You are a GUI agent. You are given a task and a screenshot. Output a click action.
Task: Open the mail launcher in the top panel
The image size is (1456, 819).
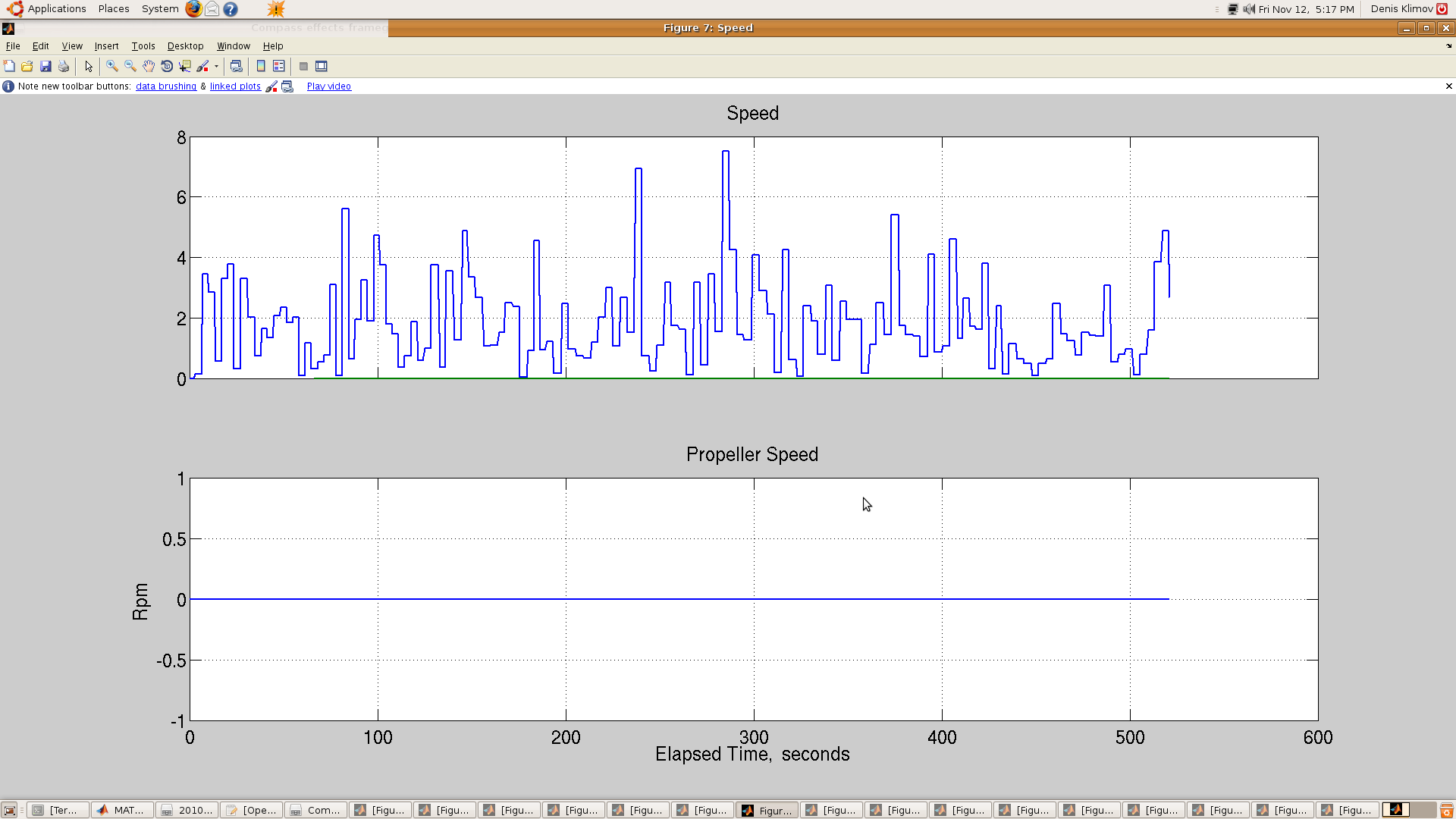tap(212, 9)
